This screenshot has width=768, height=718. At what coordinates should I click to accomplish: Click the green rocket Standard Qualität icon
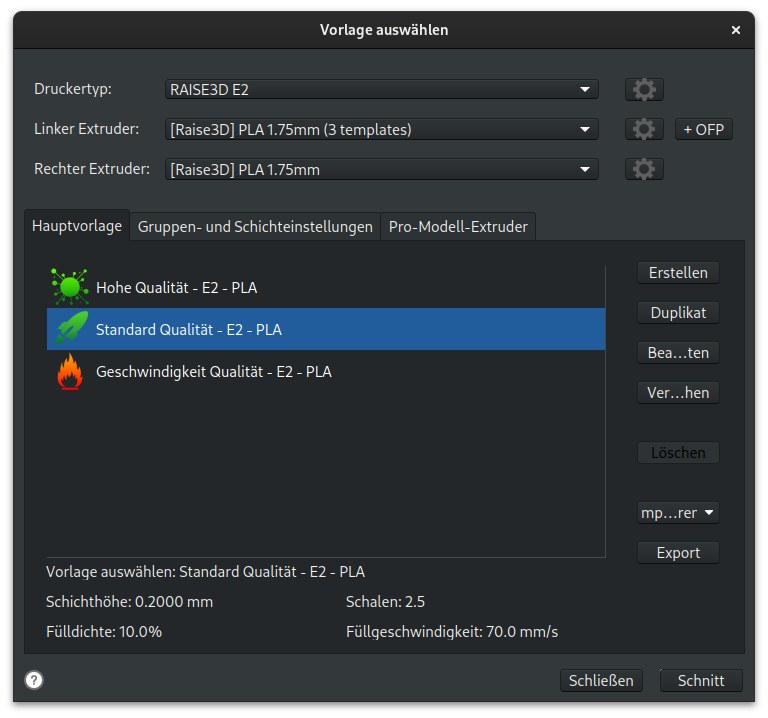pos(69,329)
